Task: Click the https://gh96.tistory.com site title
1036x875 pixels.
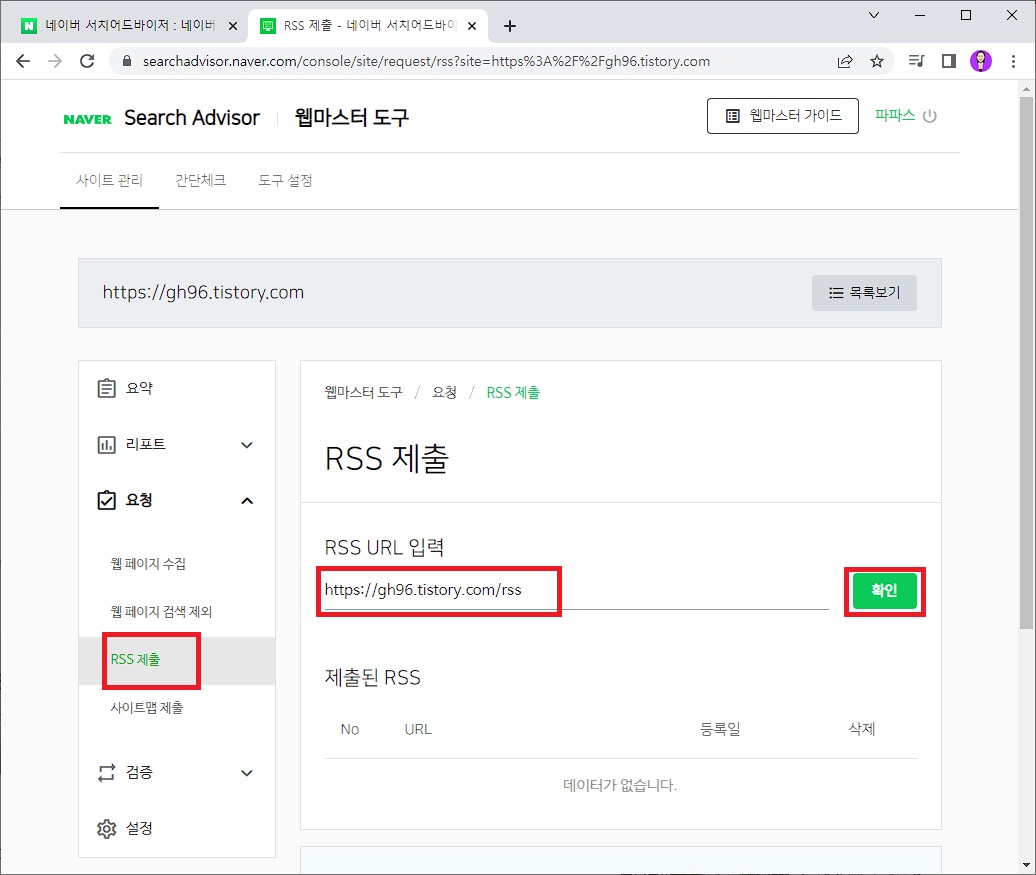Action: pos(203,292)
